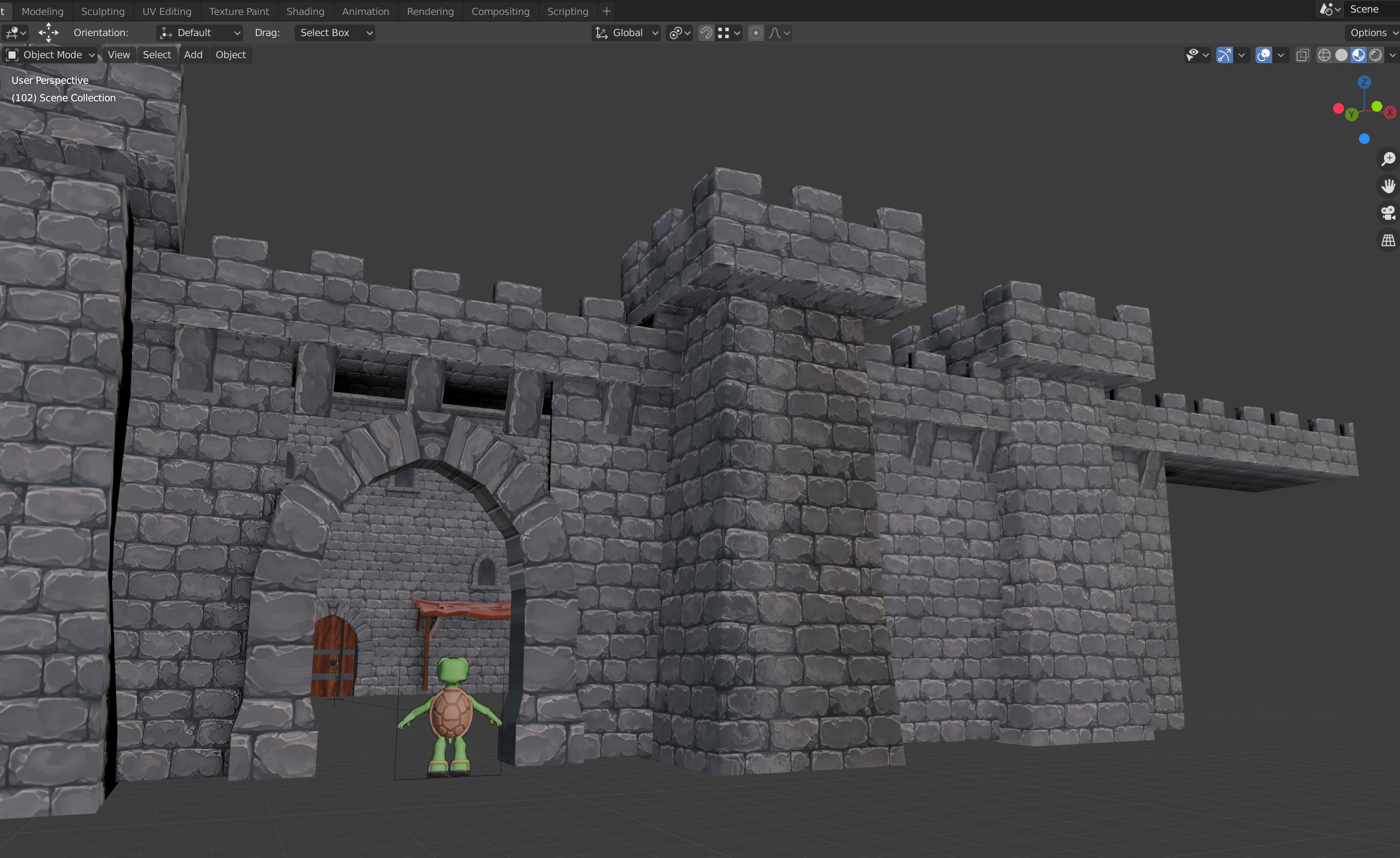Click the X axis on navigation gizmo
Viewport: 1400px width, 858px height.
(1390, 112)
